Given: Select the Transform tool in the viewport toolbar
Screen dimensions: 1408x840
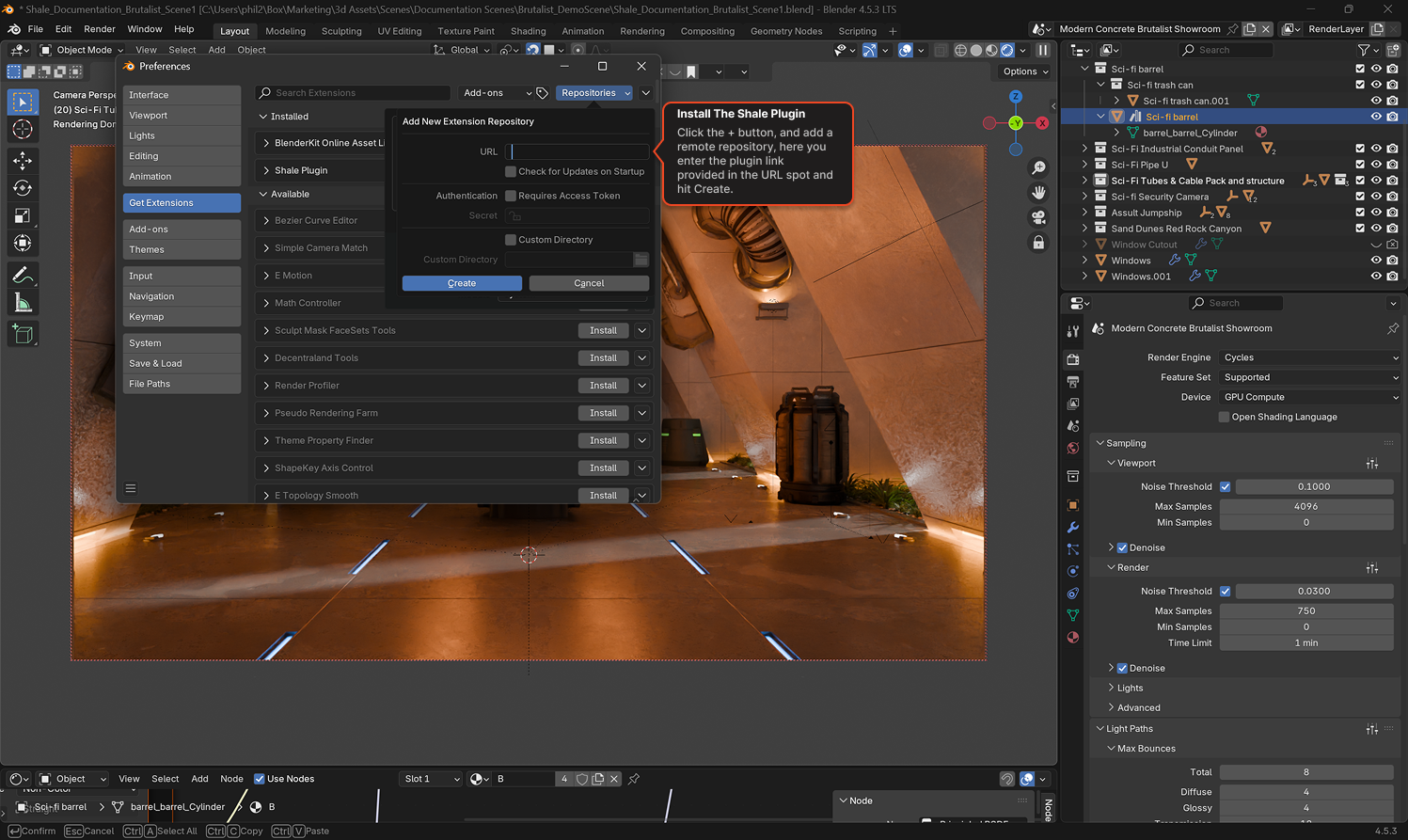Looking at the screenshot, I should click(23, 243).
